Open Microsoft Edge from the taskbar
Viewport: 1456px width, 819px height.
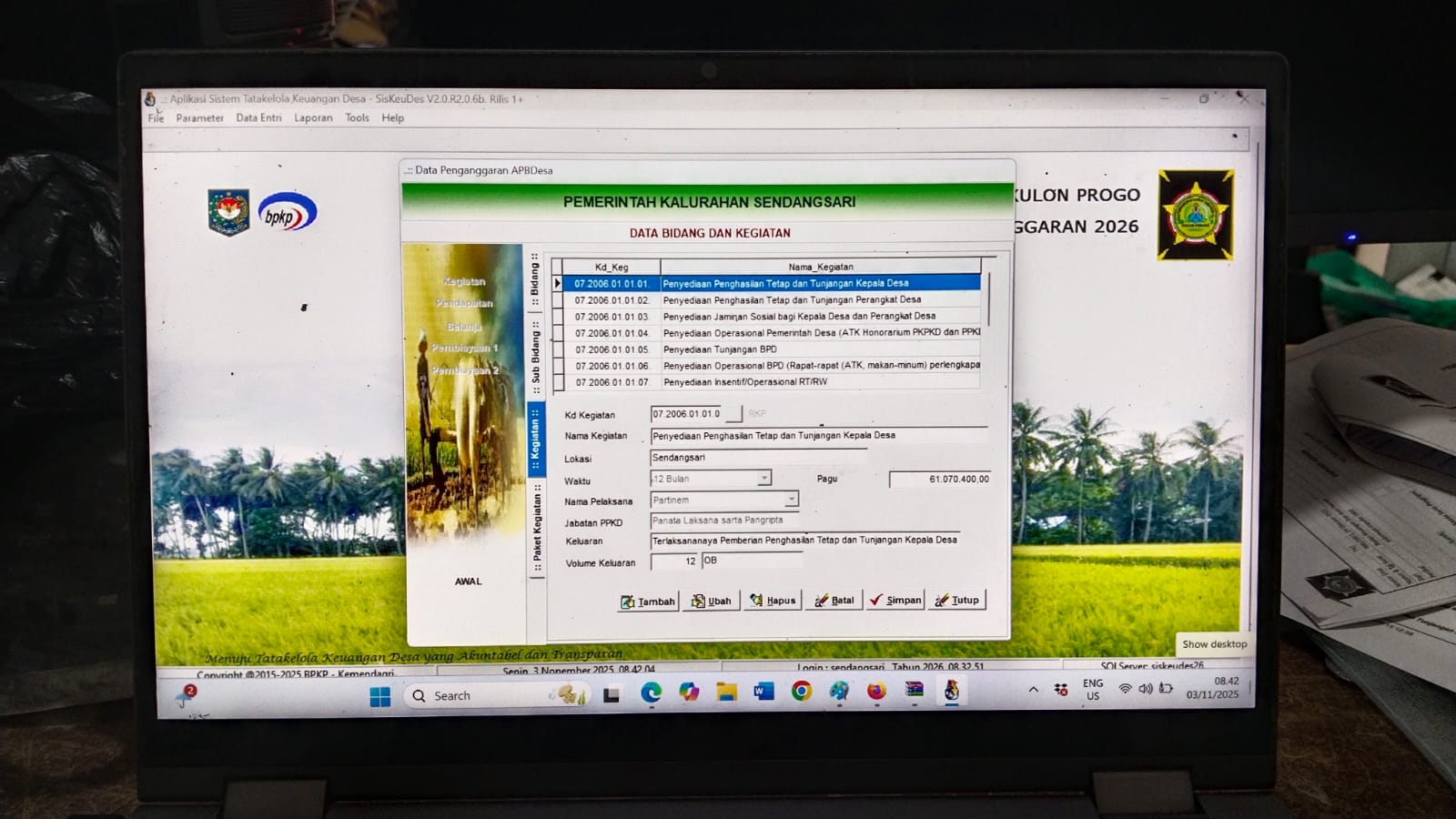651,693
